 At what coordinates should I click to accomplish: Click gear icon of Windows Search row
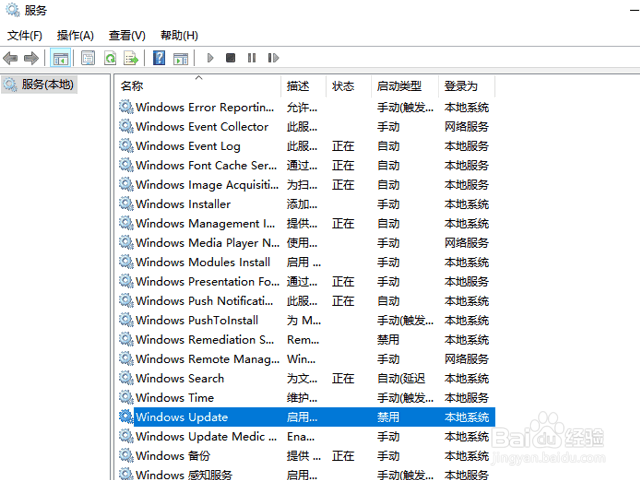[126, 378]
